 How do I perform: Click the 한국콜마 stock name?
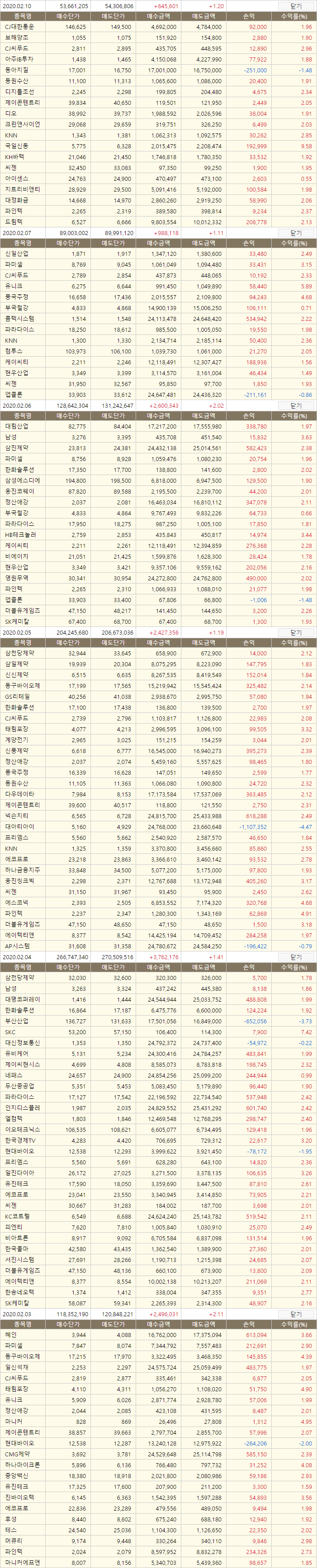pyautogui.click(x=16, y=1249)
